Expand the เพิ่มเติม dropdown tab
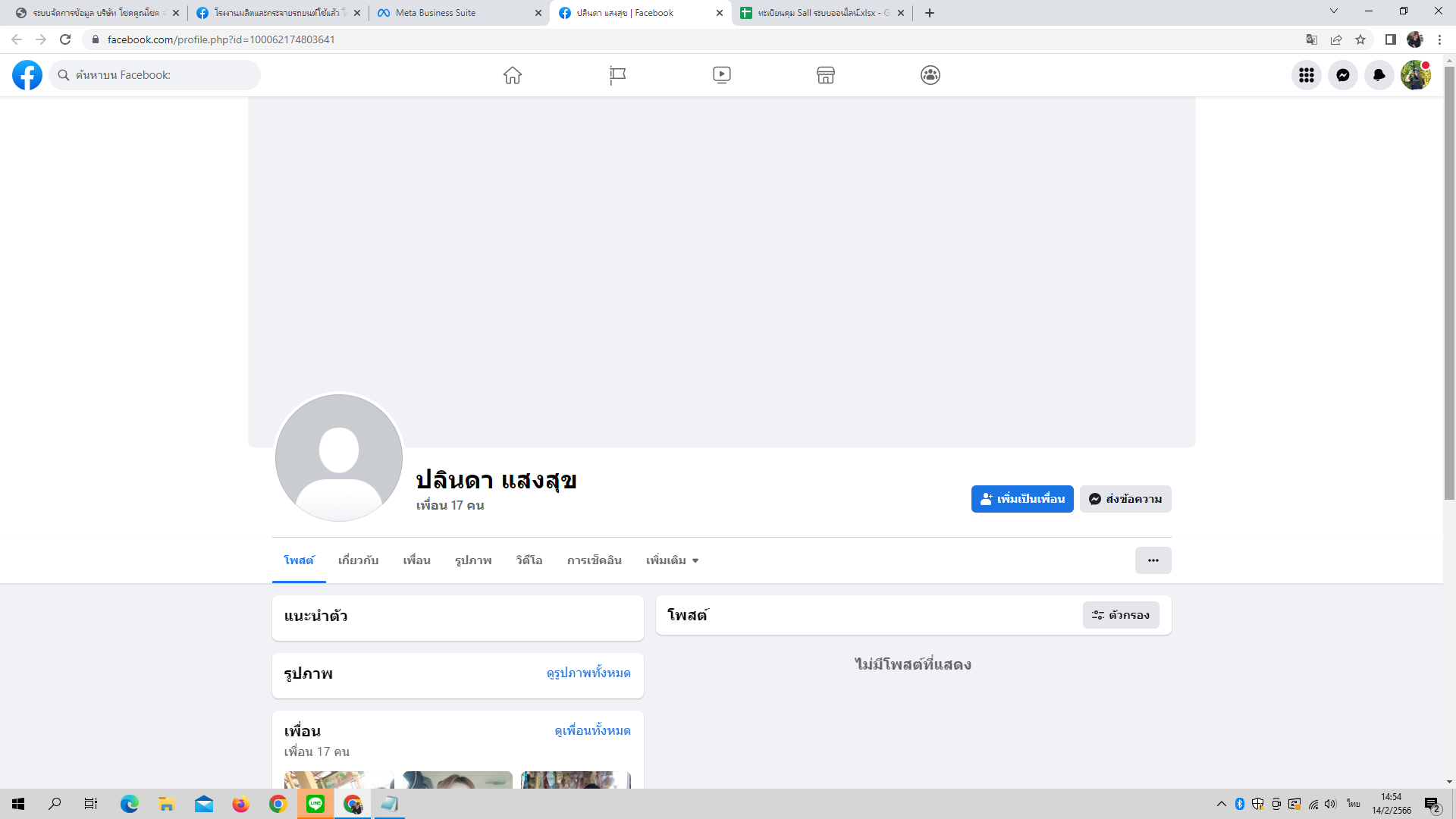Image resolution: width=1456 pixels, height=819 pixels. point(672,560)
